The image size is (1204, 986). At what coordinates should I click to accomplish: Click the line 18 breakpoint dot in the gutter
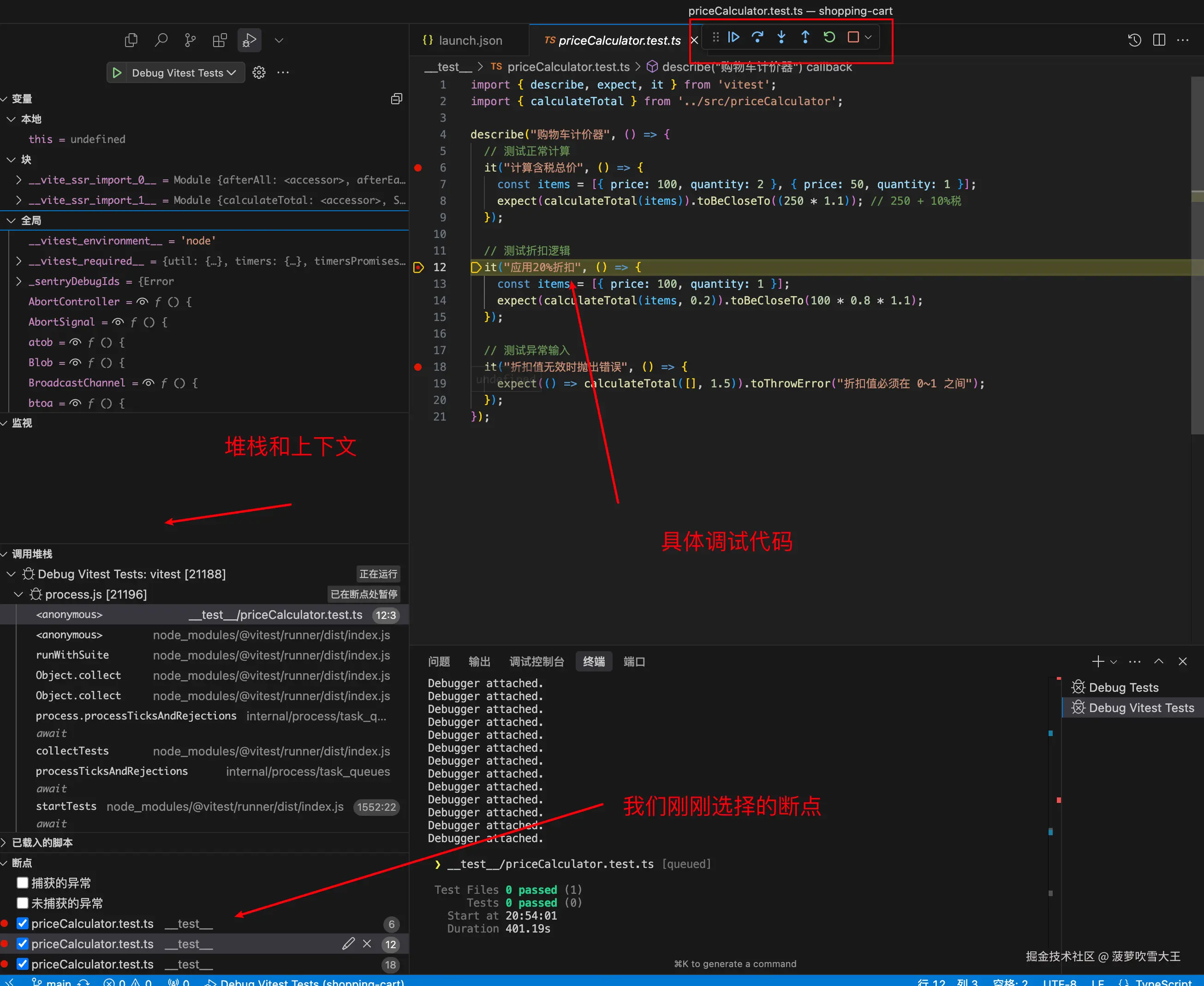pyautogui.click(x=418, y=367)
